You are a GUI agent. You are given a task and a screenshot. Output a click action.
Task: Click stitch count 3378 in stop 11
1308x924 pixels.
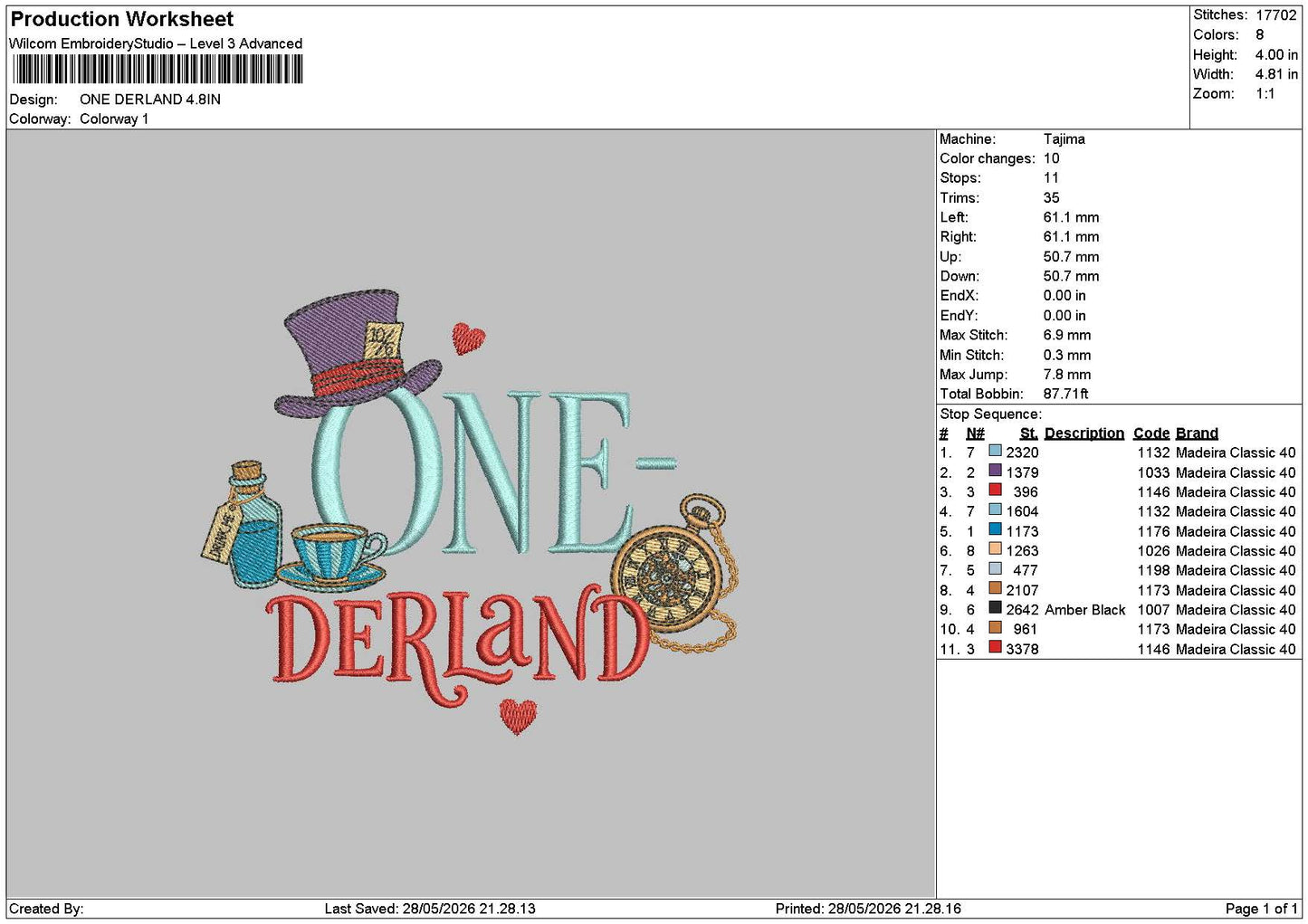coord(1022,649)
